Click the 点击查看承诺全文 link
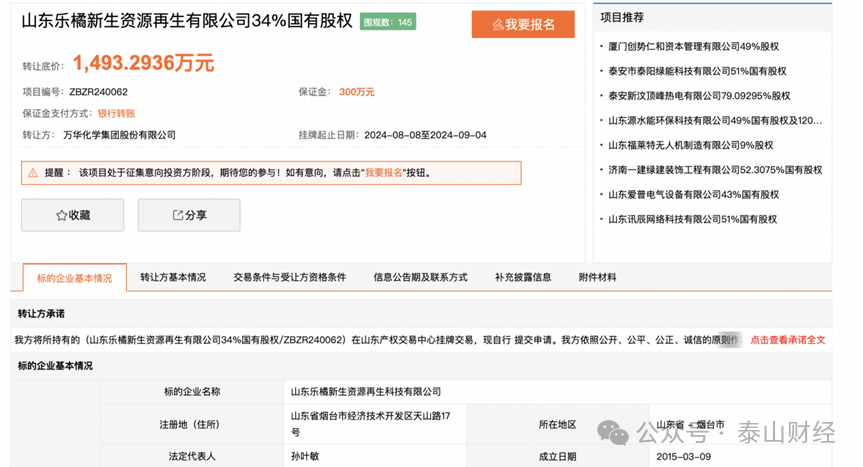This screenshot has width=863, height=467. click(788, 340)
